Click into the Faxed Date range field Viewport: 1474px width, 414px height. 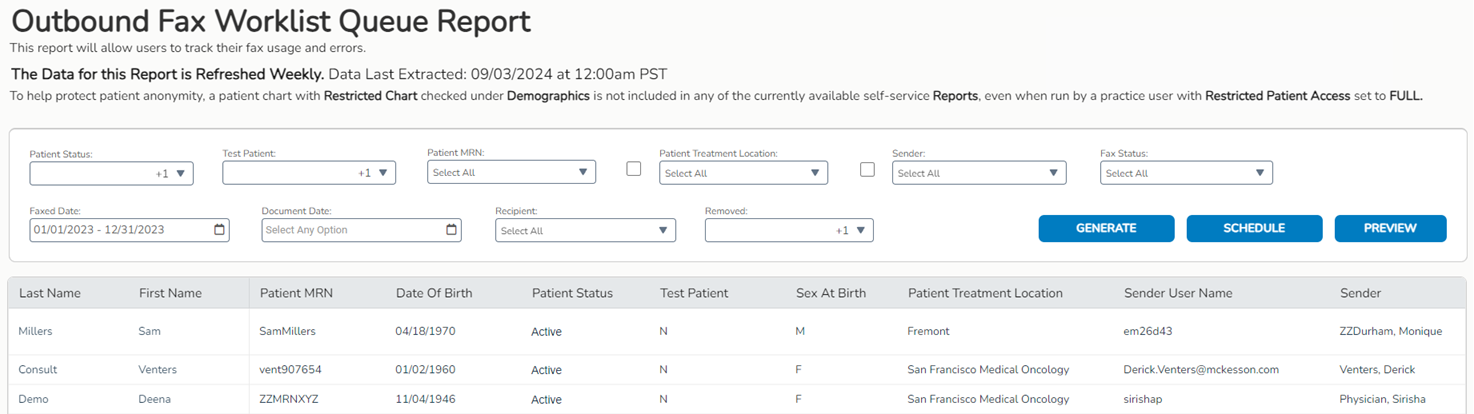point(115,230)
